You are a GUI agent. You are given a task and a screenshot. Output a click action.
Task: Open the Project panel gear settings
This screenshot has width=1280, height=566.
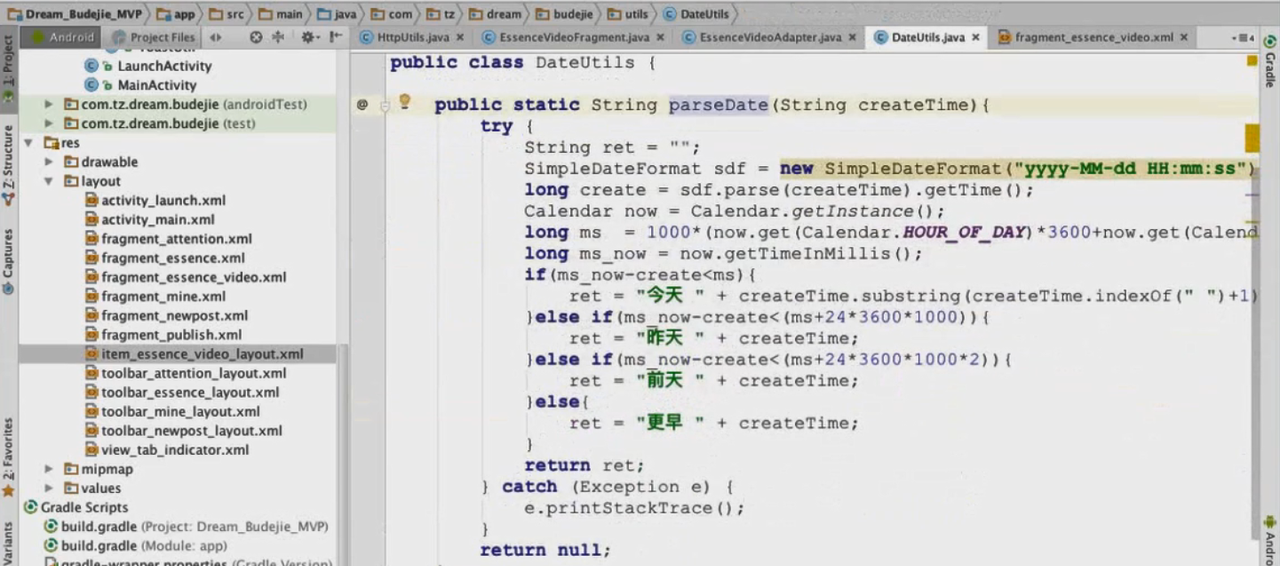[x=308, y=37]
